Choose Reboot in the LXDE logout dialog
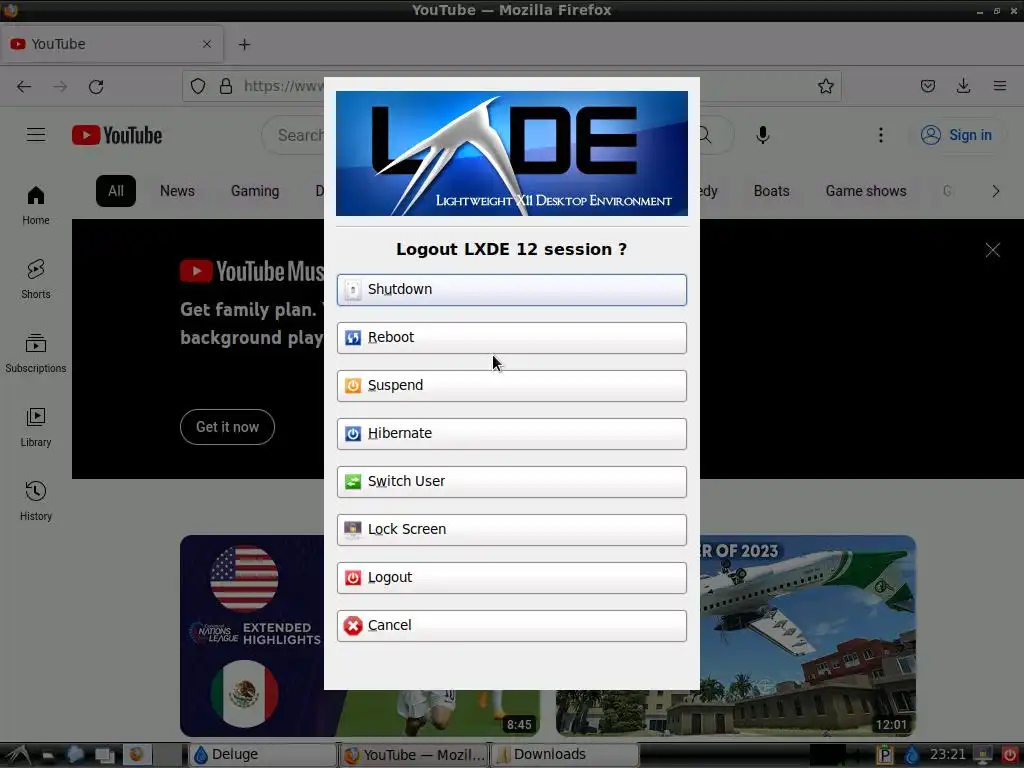The width and height of the screenshot is (1024, 768). click(511, 338)
